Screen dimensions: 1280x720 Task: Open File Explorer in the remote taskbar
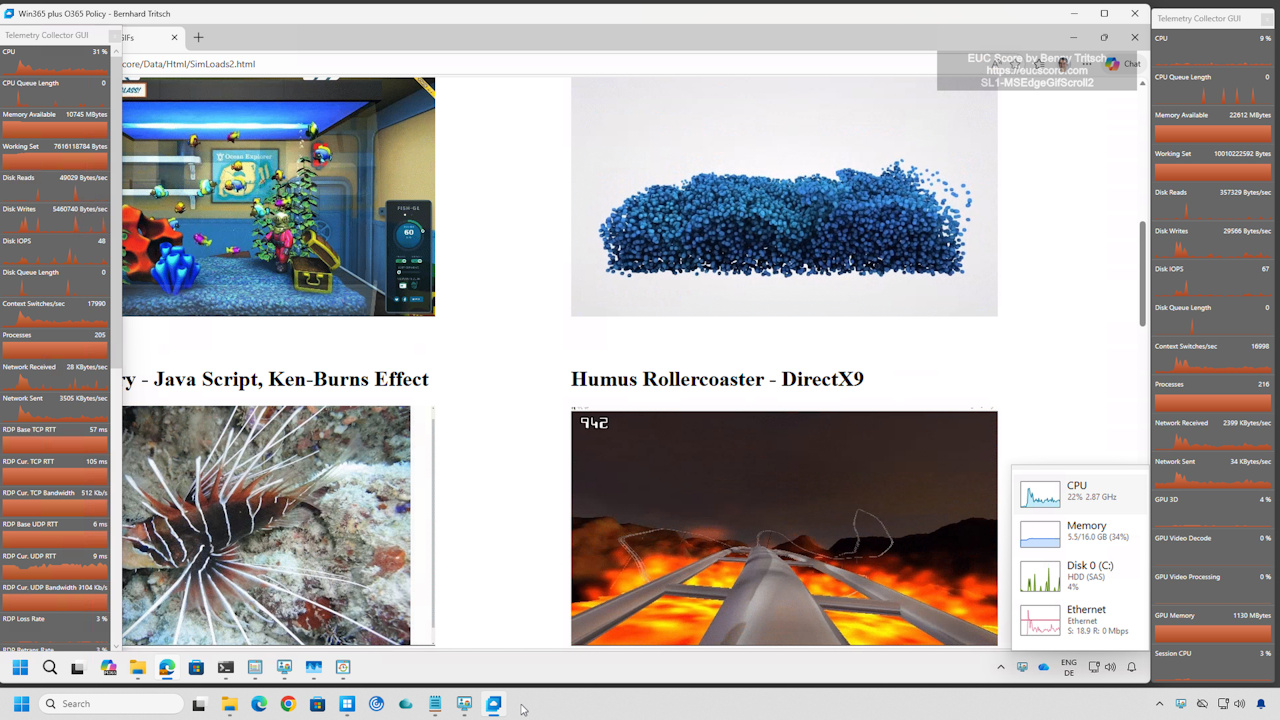137,667
